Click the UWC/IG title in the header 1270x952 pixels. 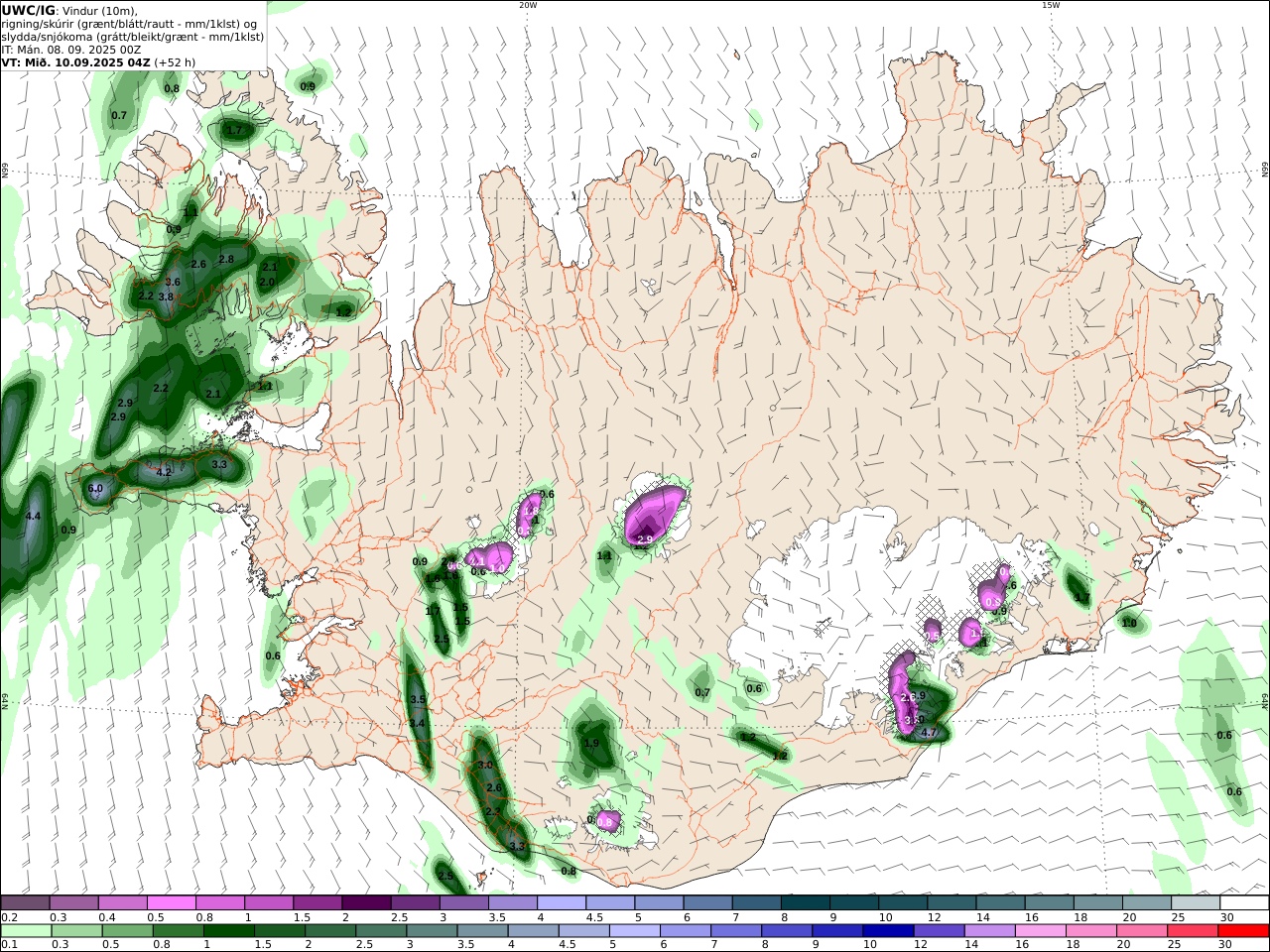click(28, 10)
